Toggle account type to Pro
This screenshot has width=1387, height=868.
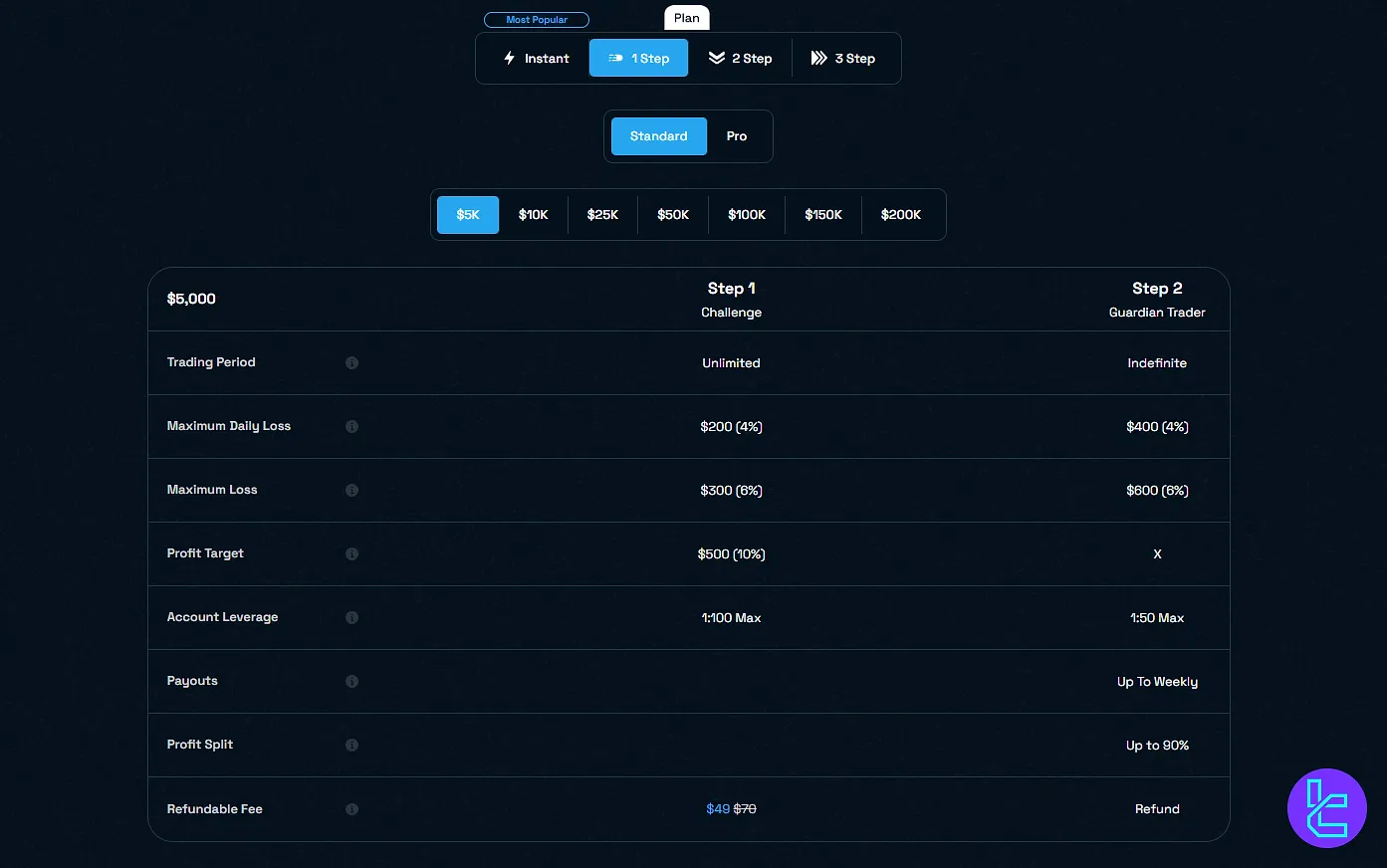736,136
